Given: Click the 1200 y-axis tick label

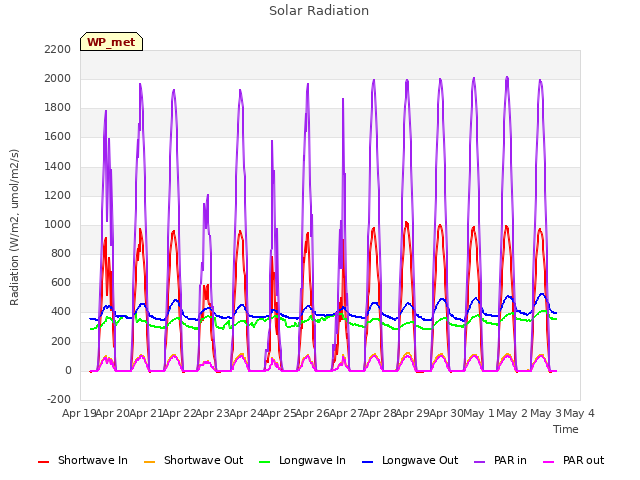Looking at the screenshot, I should (58, 196).
